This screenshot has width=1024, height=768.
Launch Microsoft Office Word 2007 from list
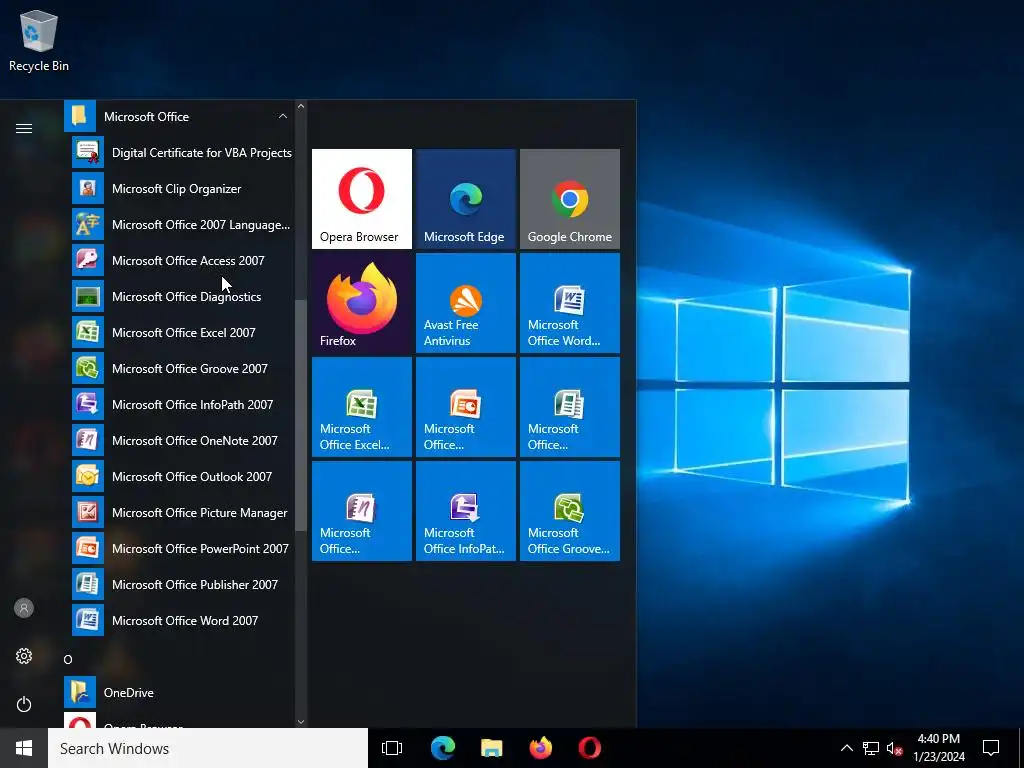(182, 620)
